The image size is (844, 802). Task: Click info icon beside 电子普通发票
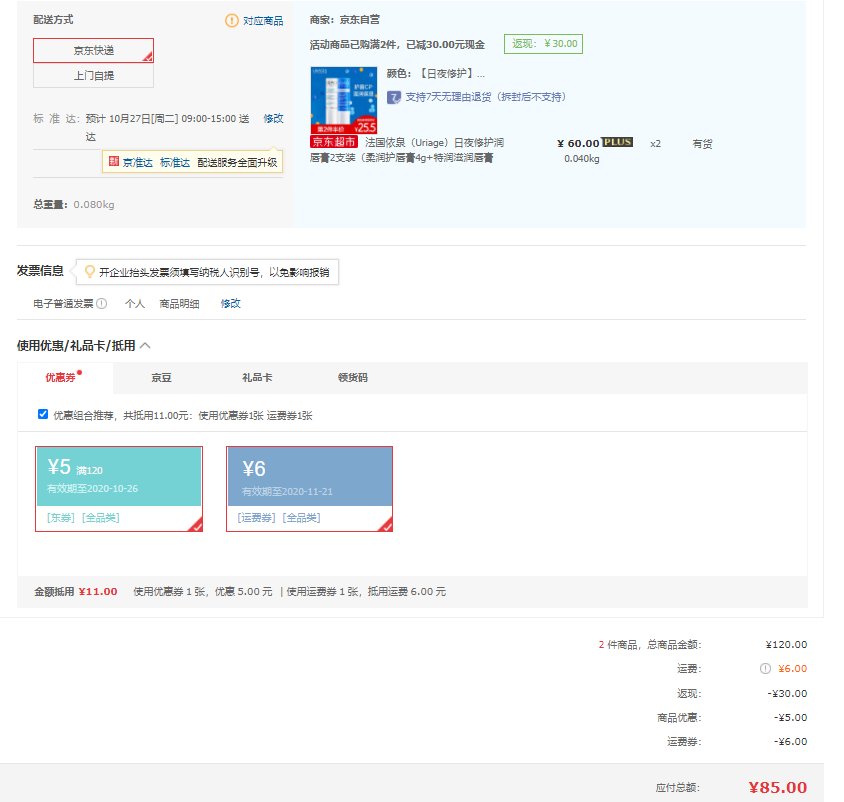click(101, 304)
